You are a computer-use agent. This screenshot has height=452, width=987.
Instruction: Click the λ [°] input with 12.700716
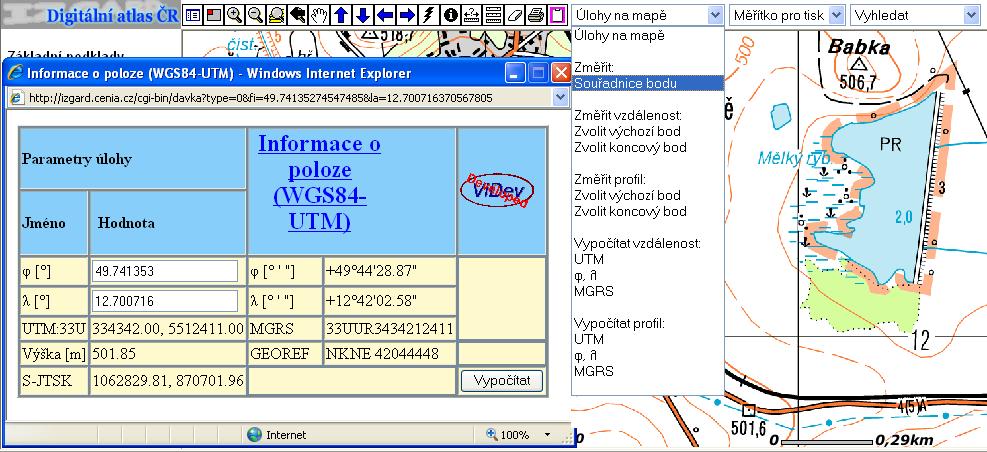[165, 302]
